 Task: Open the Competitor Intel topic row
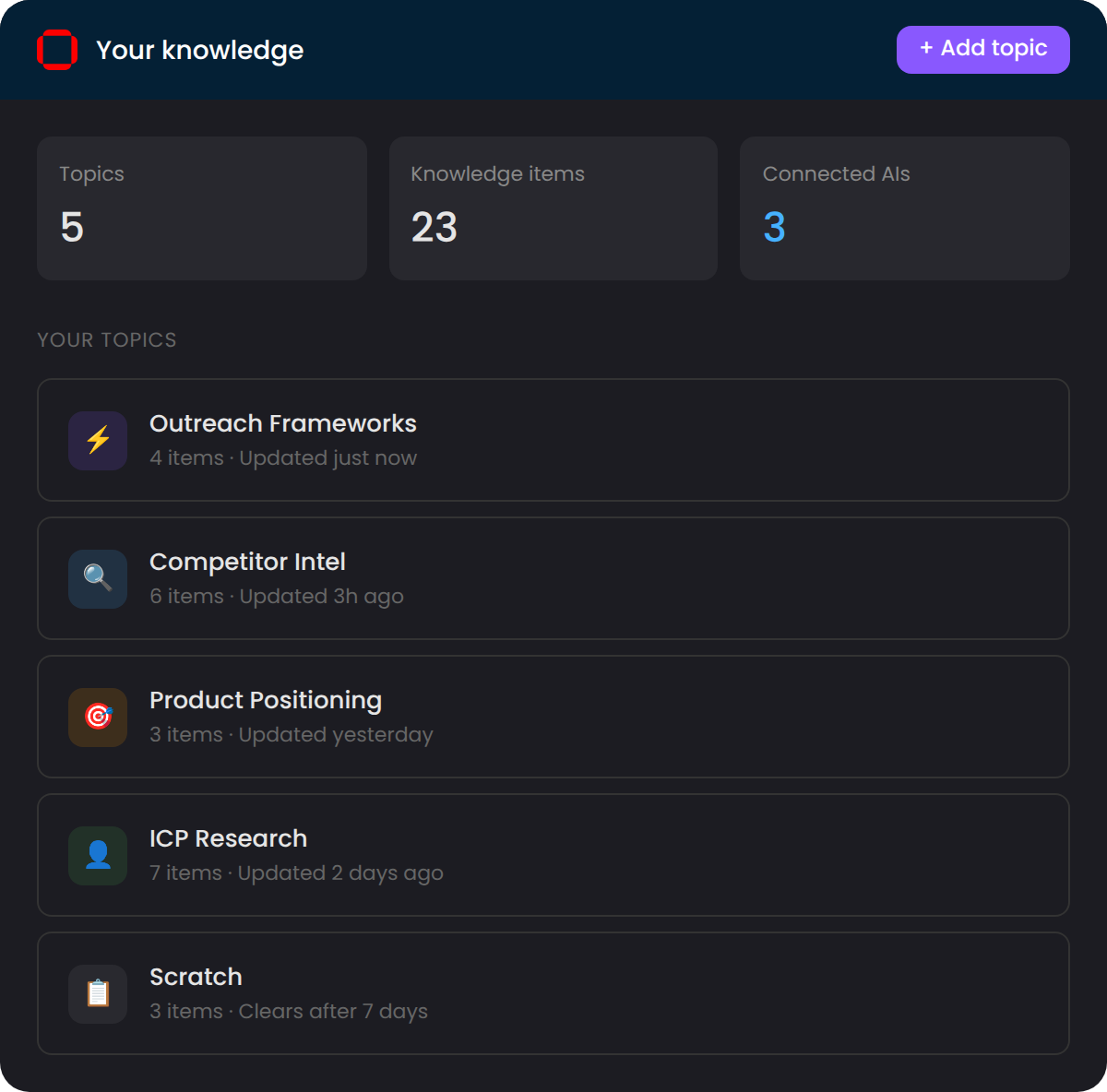[x=553, y=578]
